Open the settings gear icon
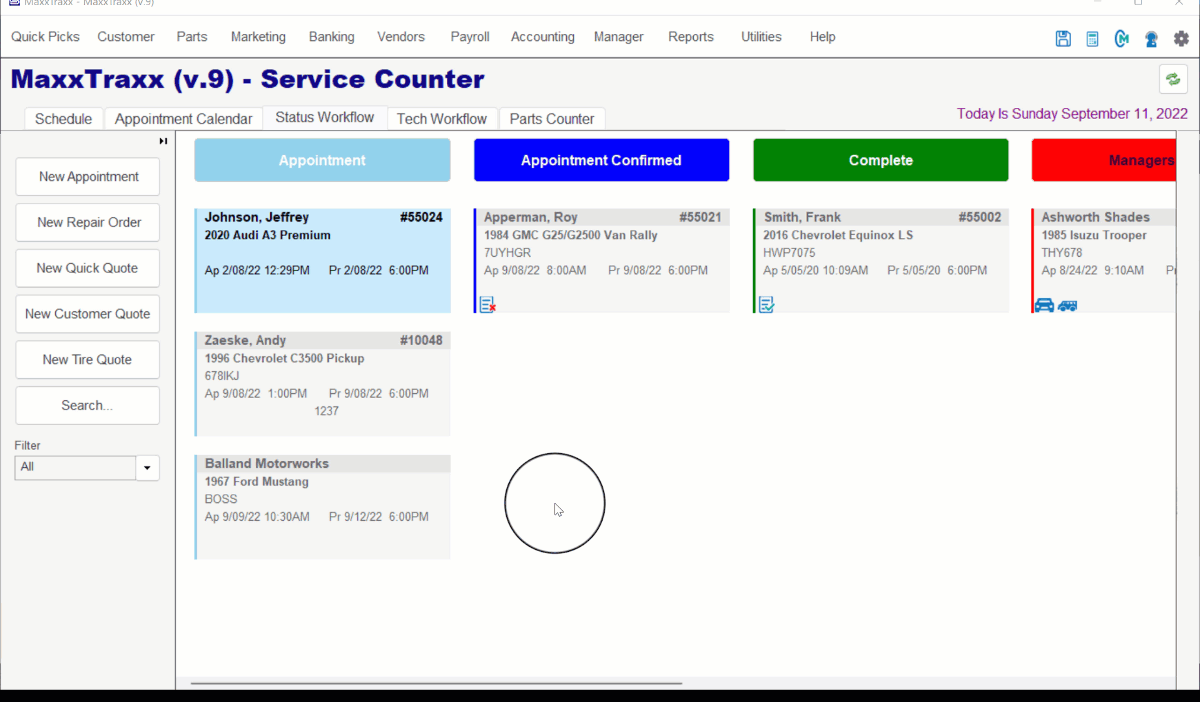The image size is (1200, 702). pos(1181,39)
